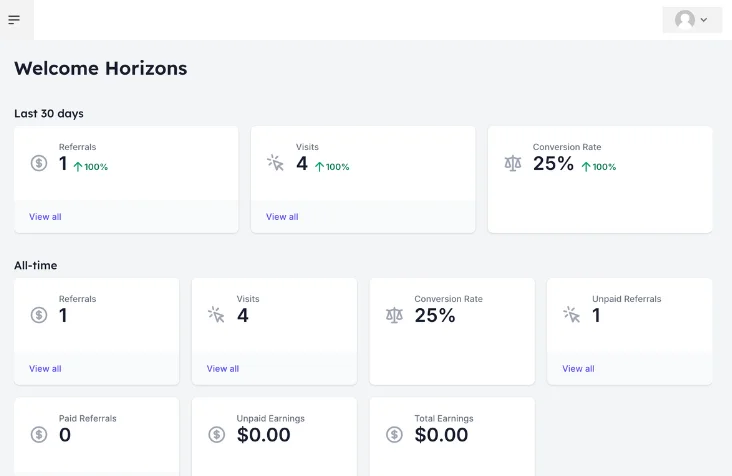This screenshot has height=476, width=732.
Task: View all visits from last 30 days
Action: [282, 217]
